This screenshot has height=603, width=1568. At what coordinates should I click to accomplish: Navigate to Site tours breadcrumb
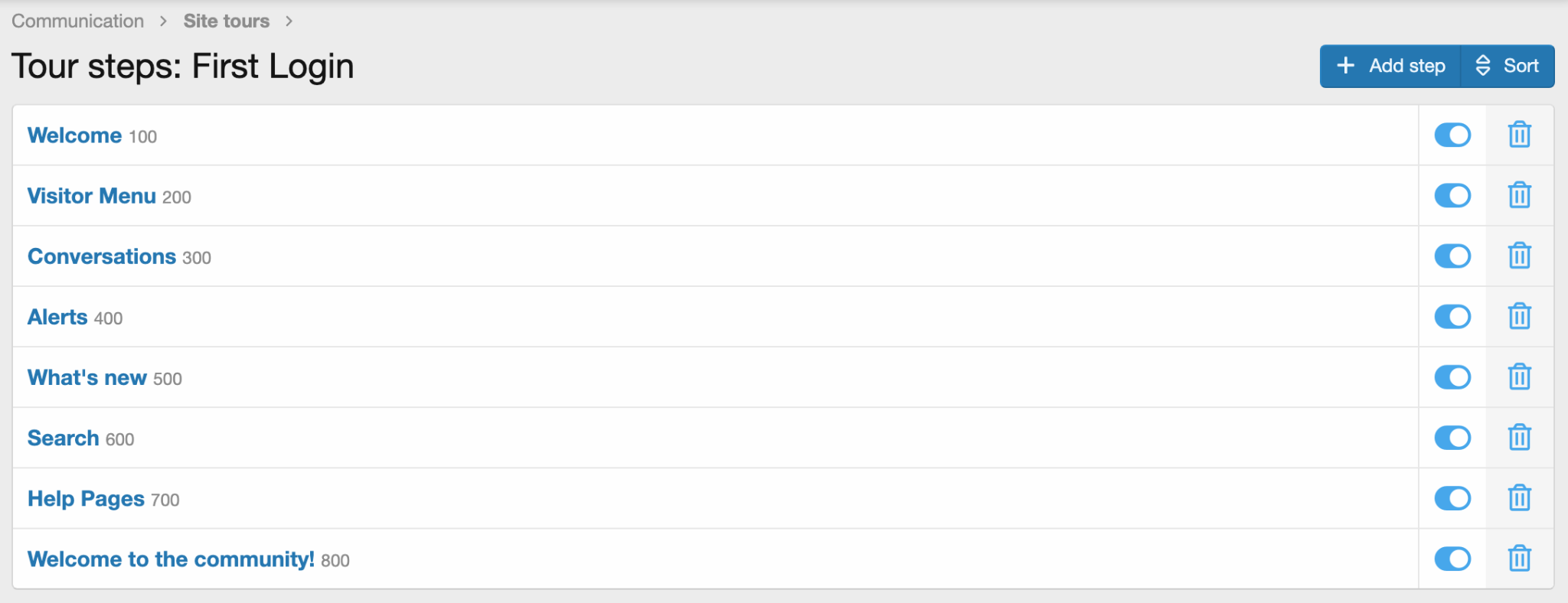226,21
